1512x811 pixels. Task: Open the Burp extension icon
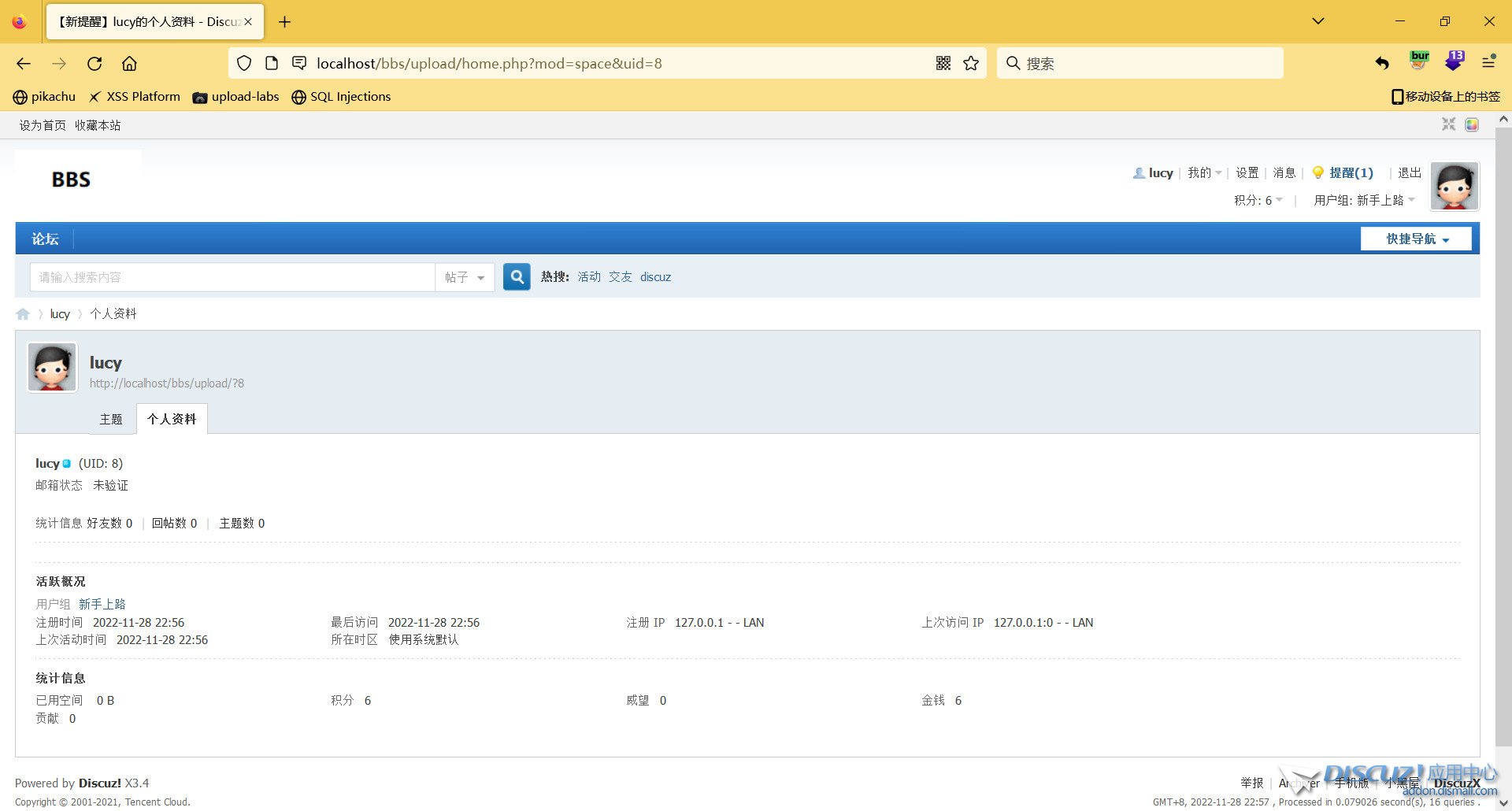pyautogui.click(x=1419, y=61)
